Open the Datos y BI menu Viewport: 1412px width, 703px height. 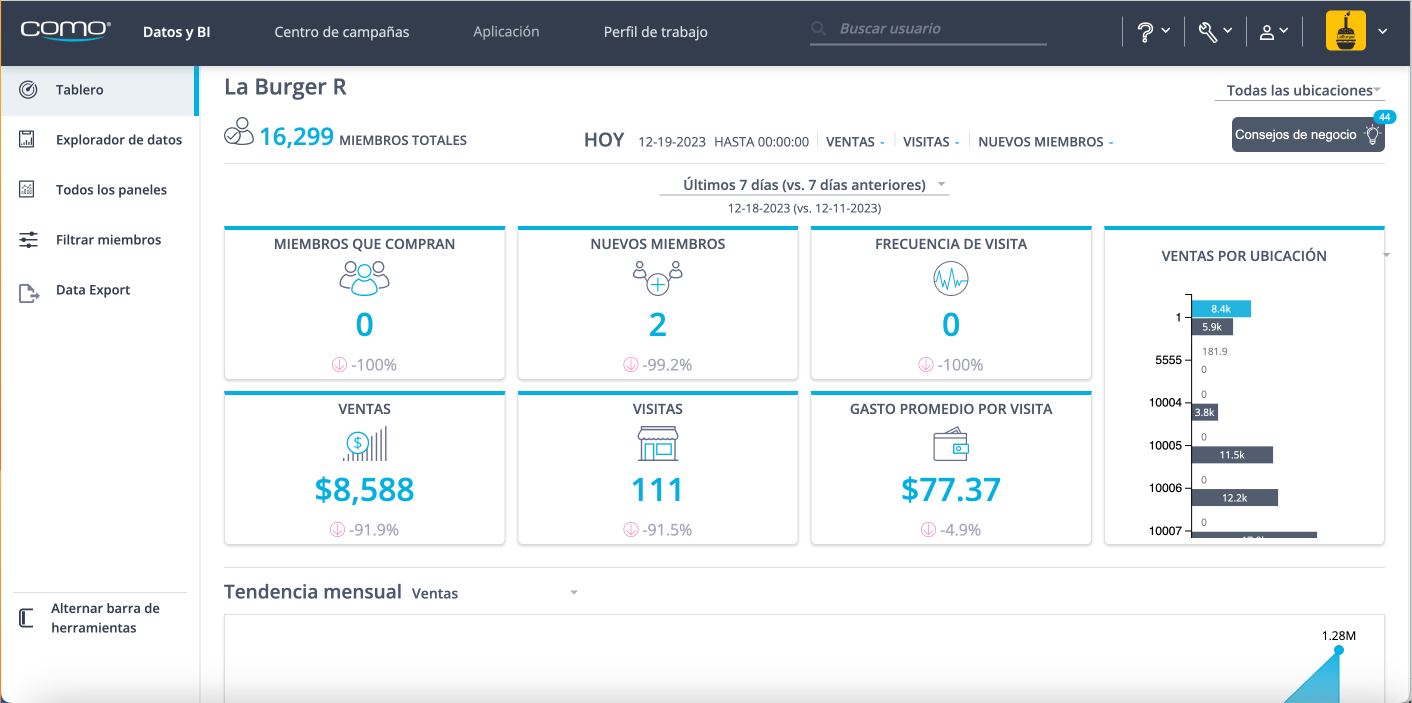tap(177, 32)
